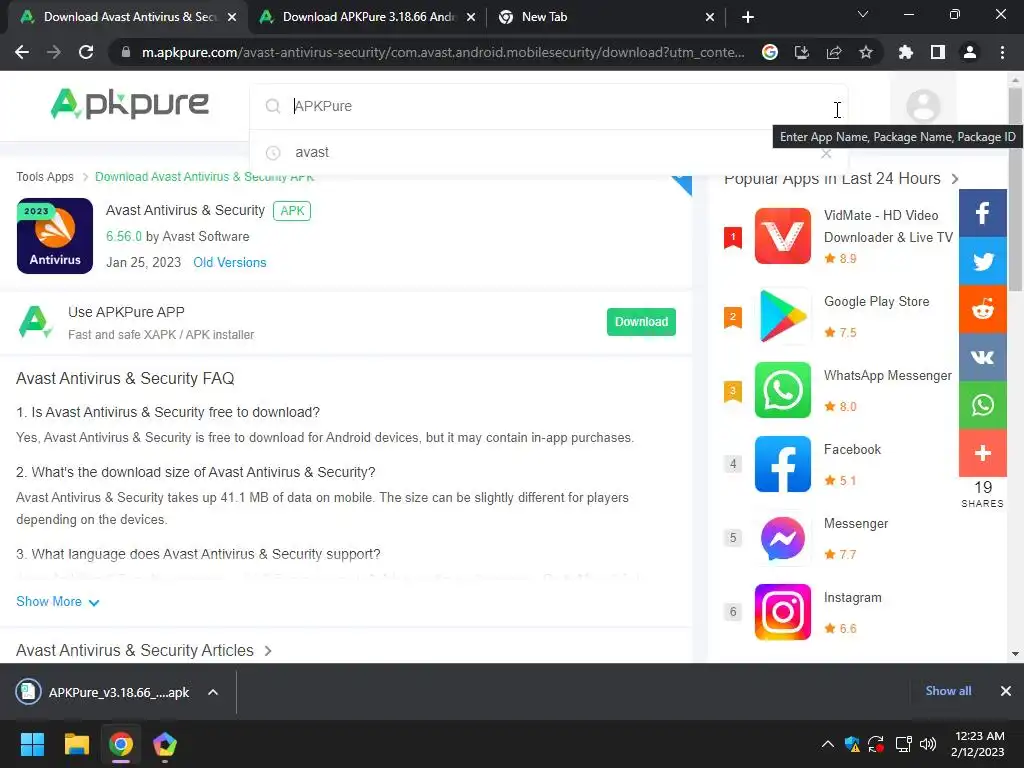1024x768 pixels.
Task: Open the tab search dropdown
Action: pyautogui.click(x=863, y=14)
